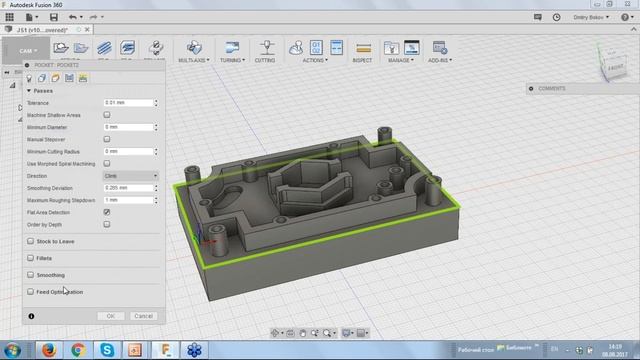This screenshot has width=640, height=360.
Task: Click the Task Manager icon in Manage
Action: pos(411,47)
